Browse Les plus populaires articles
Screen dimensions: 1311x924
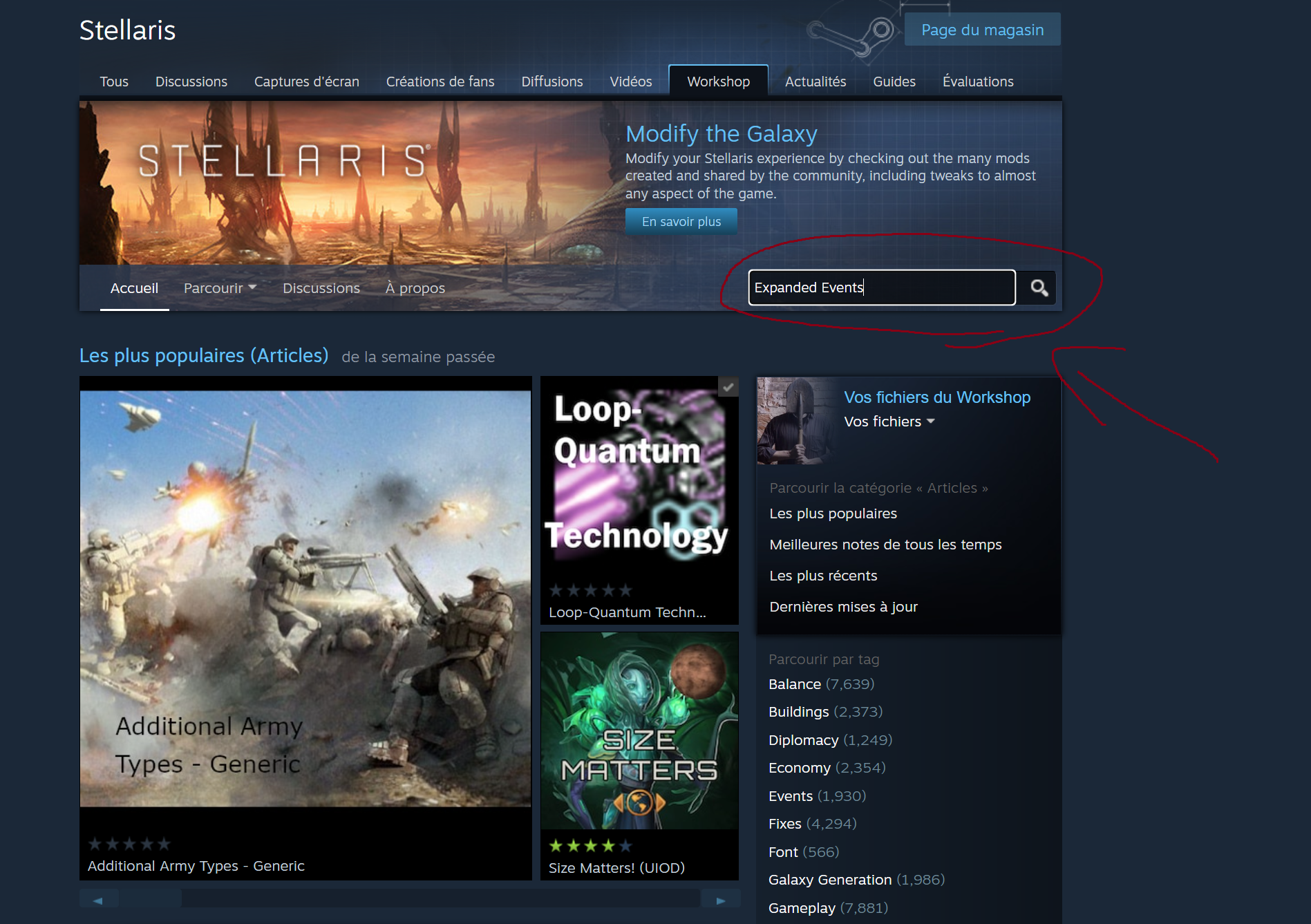pos(833,513)
